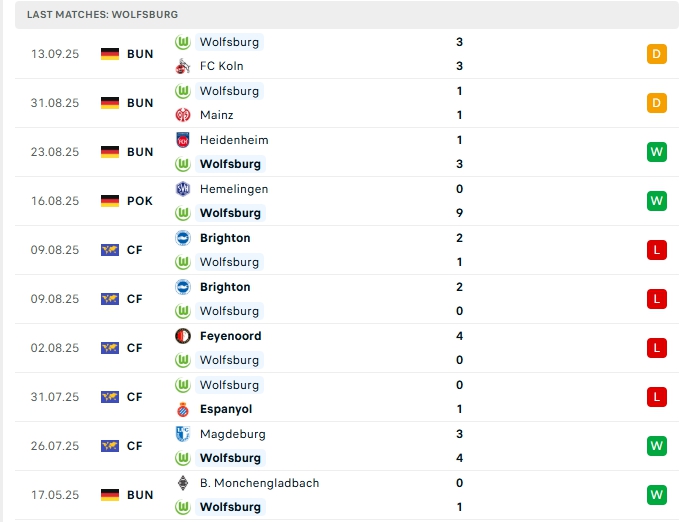Click the Last Matches: Wolfsburg header
Screen dimensions: 687x522
[103, 15]
